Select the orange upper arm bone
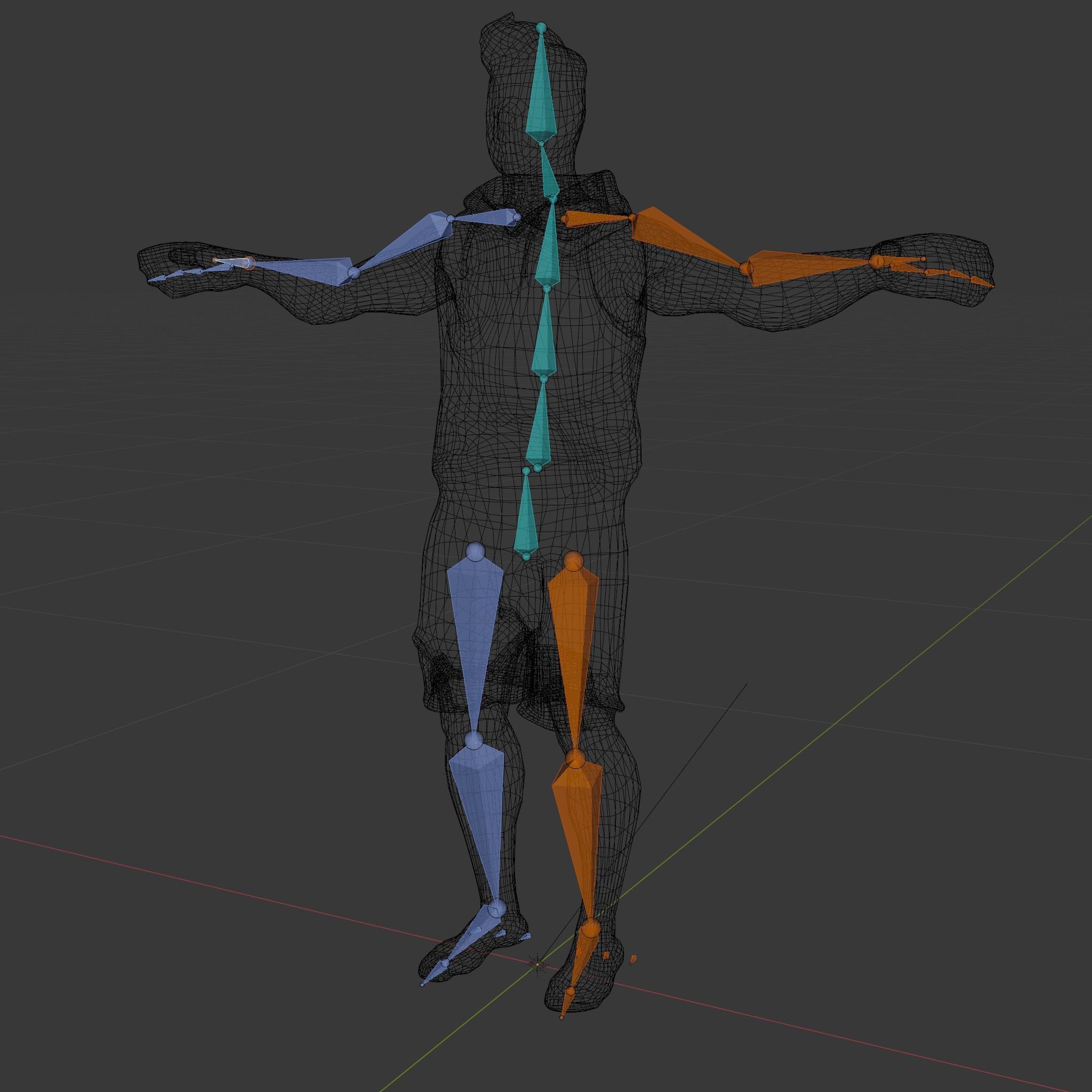This screenshot has width=1092, height=1092. (684, 237)
